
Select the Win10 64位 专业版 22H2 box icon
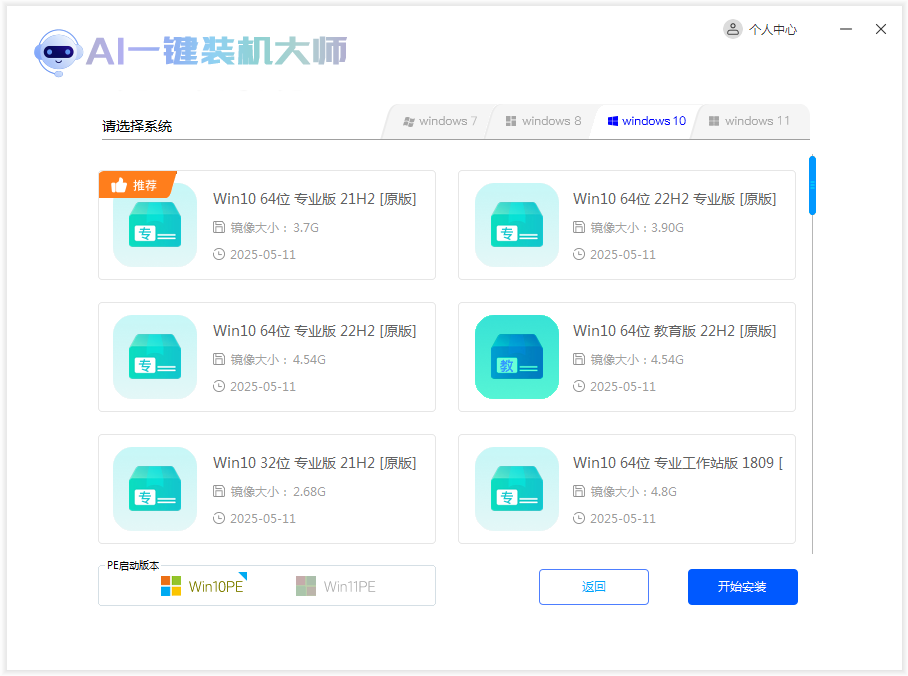click(155, 357)
